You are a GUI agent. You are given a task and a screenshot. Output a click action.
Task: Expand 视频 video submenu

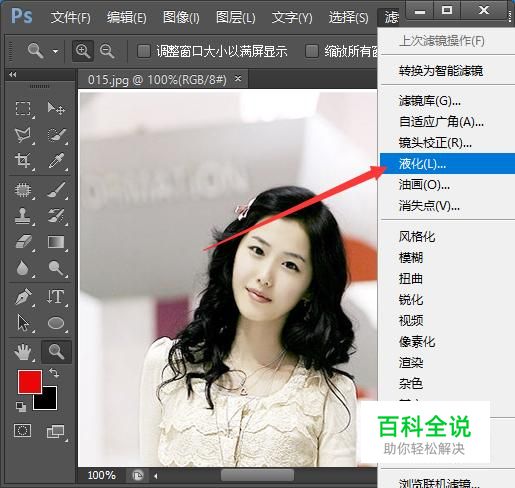[447, 321]
